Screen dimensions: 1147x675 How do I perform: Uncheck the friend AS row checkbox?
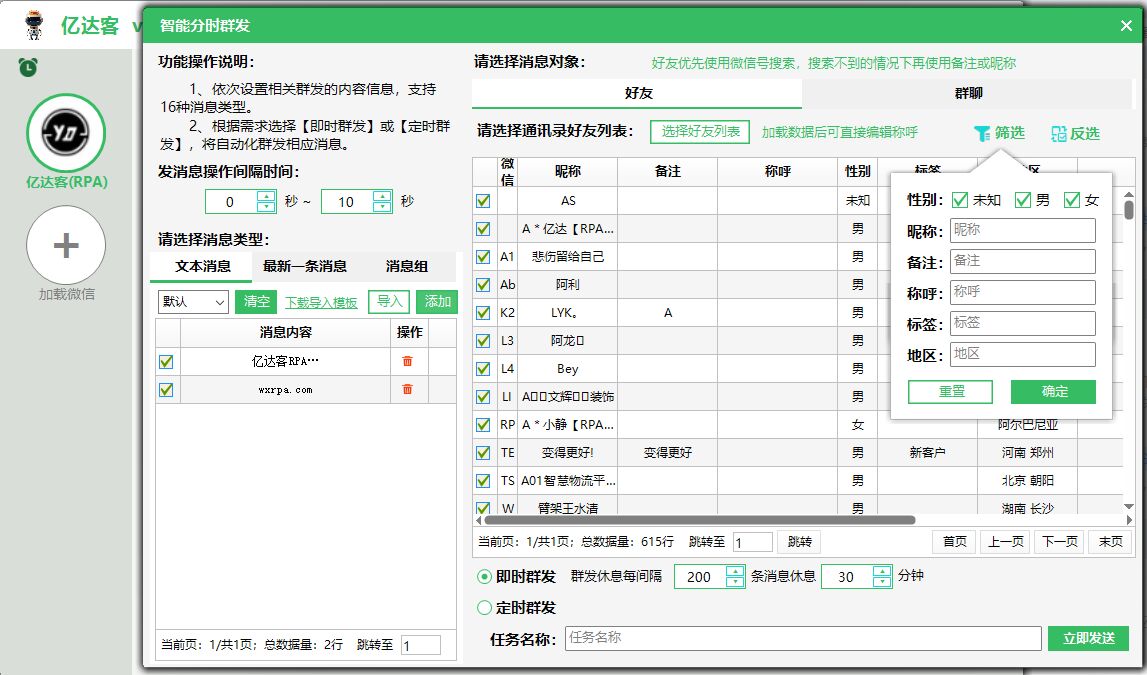(x=483, y=200)
